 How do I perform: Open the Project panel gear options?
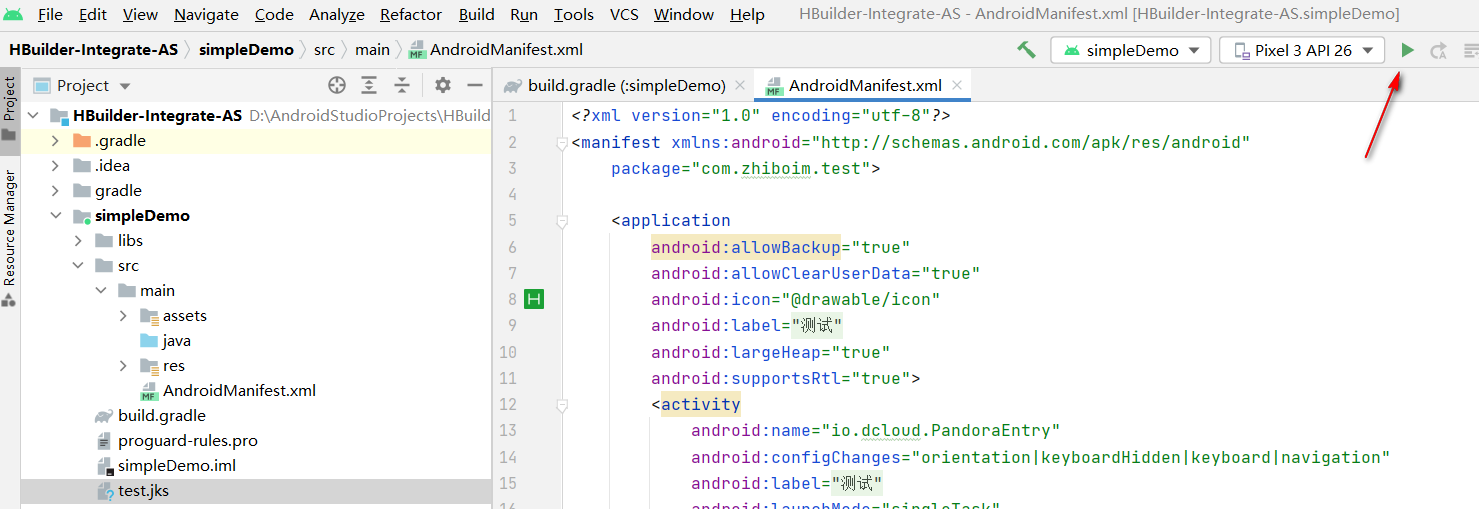[x=443, y=85]
